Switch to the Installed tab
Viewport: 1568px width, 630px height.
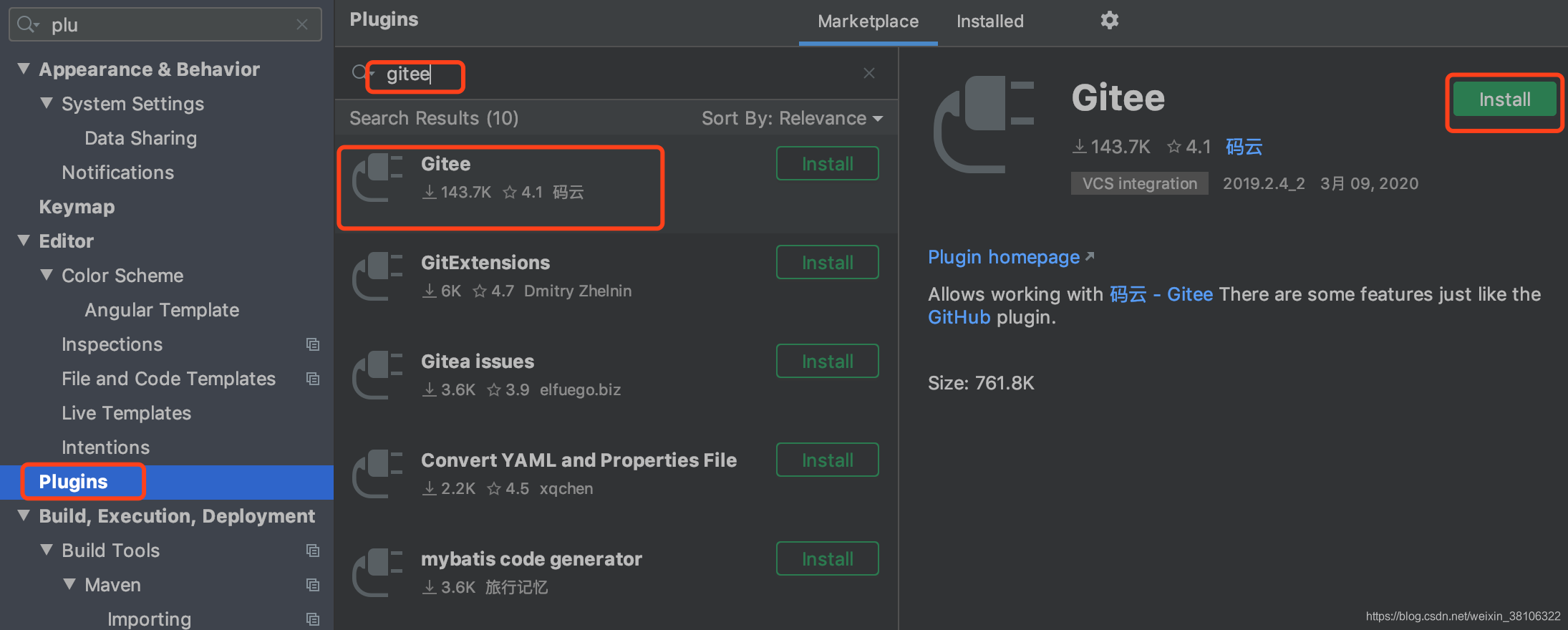point(990,21)
